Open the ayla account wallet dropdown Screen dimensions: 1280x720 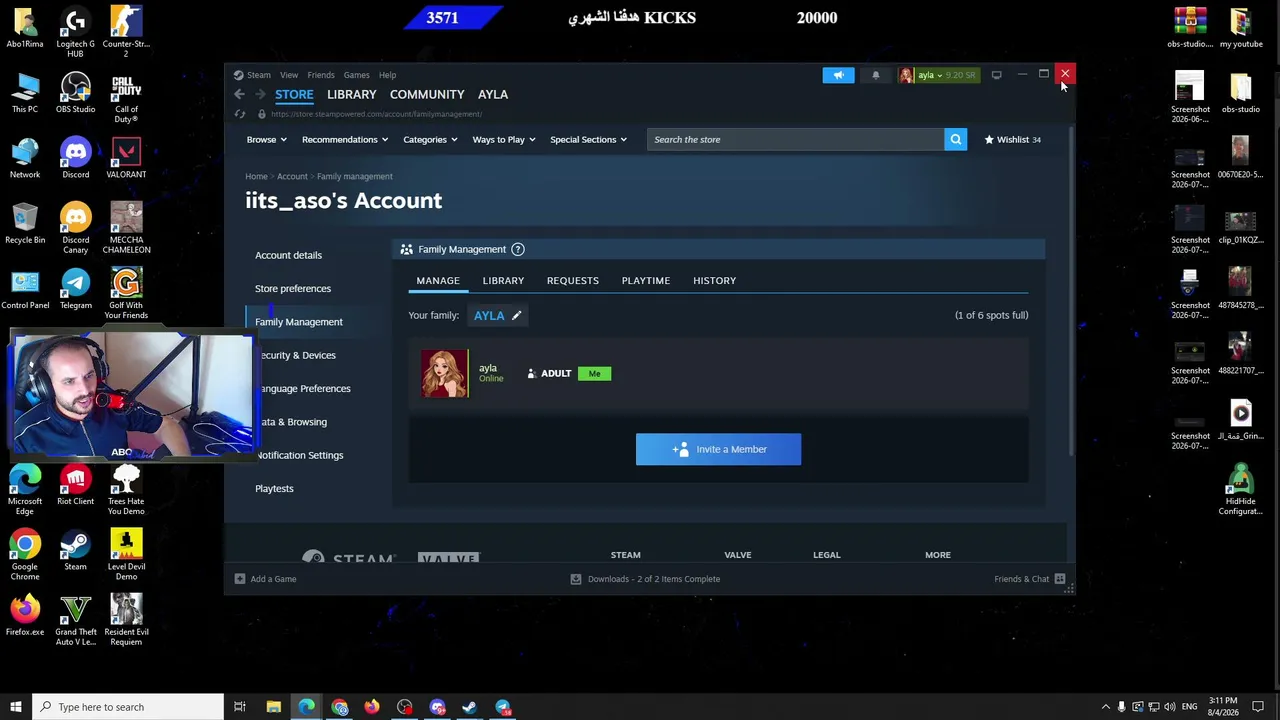(x=937, y=75)
